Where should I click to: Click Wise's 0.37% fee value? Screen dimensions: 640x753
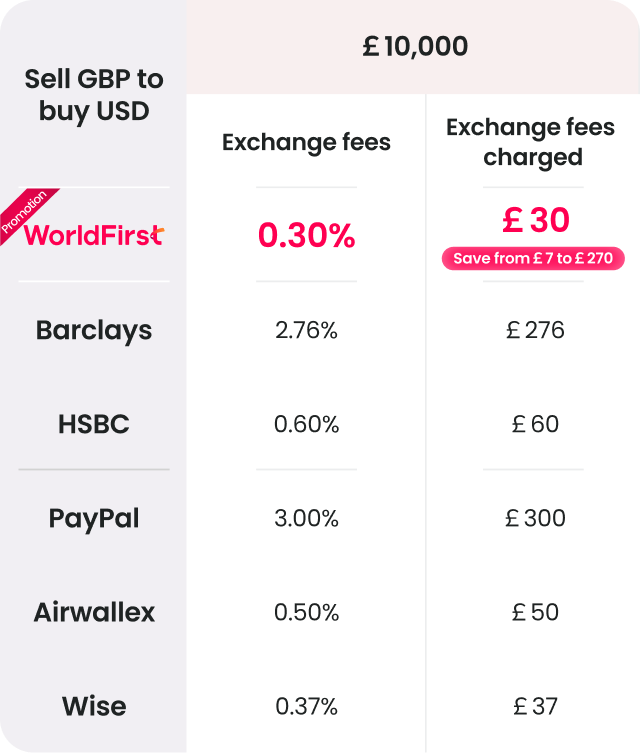click(x=306, y=706)
